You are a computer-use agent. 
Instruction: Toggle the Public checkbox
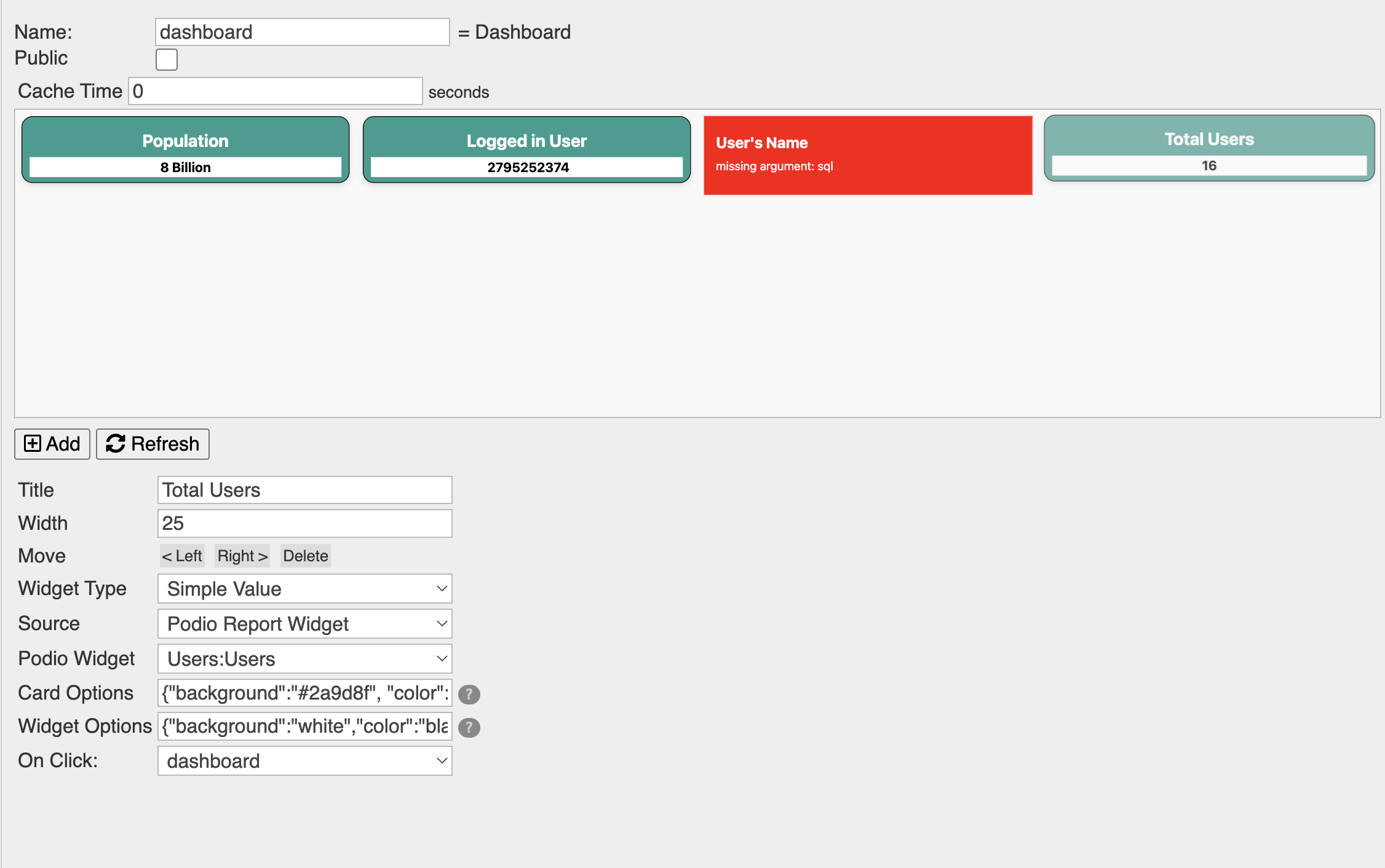pyautogui.click(x=167, y=60)
